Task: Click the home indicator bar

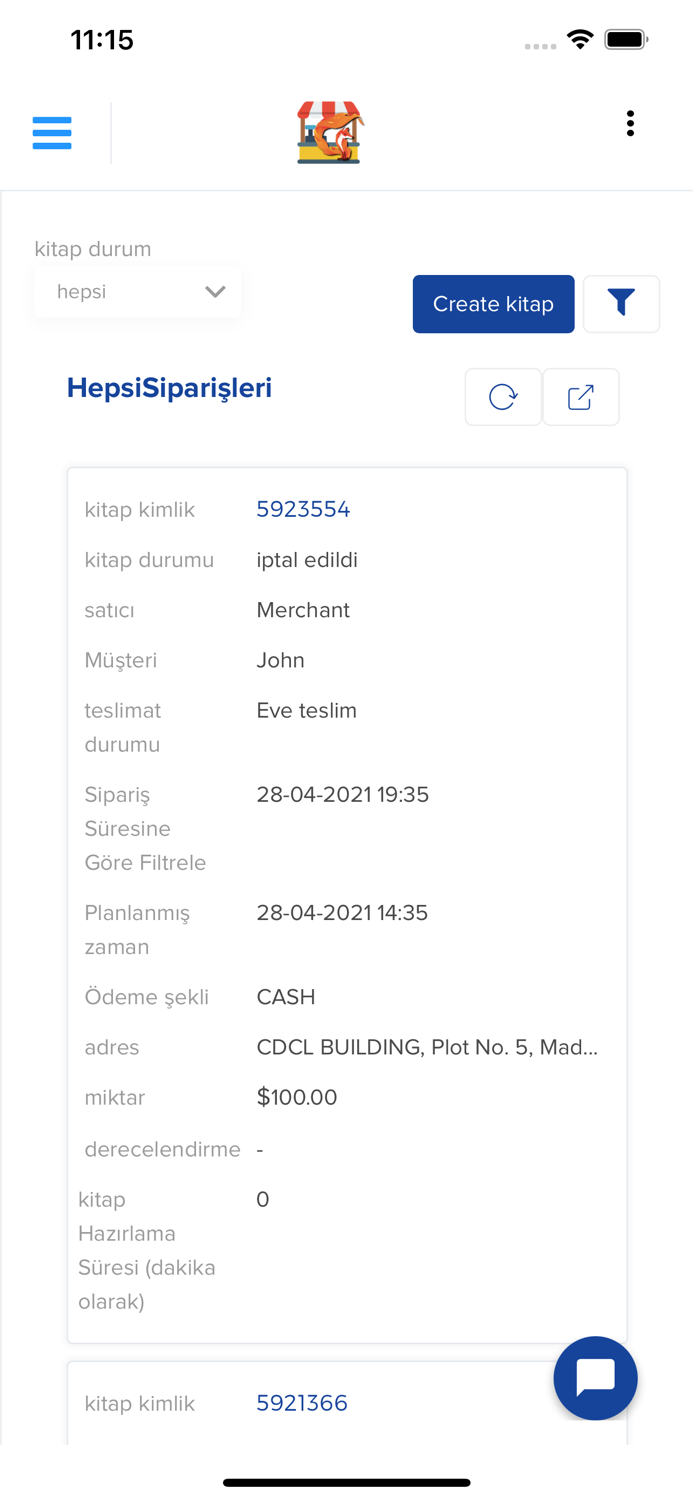Action: tap(346, 1483)
